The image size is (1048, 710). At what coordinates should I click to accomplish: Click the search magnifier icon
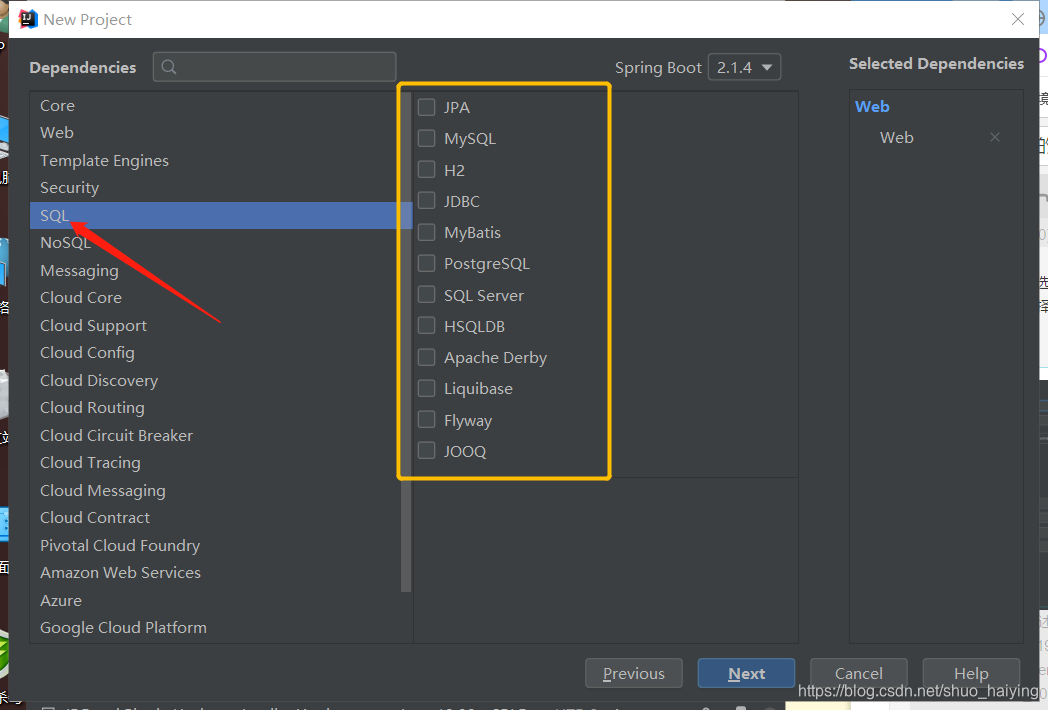pyautogui.click(x=169, y=67)
